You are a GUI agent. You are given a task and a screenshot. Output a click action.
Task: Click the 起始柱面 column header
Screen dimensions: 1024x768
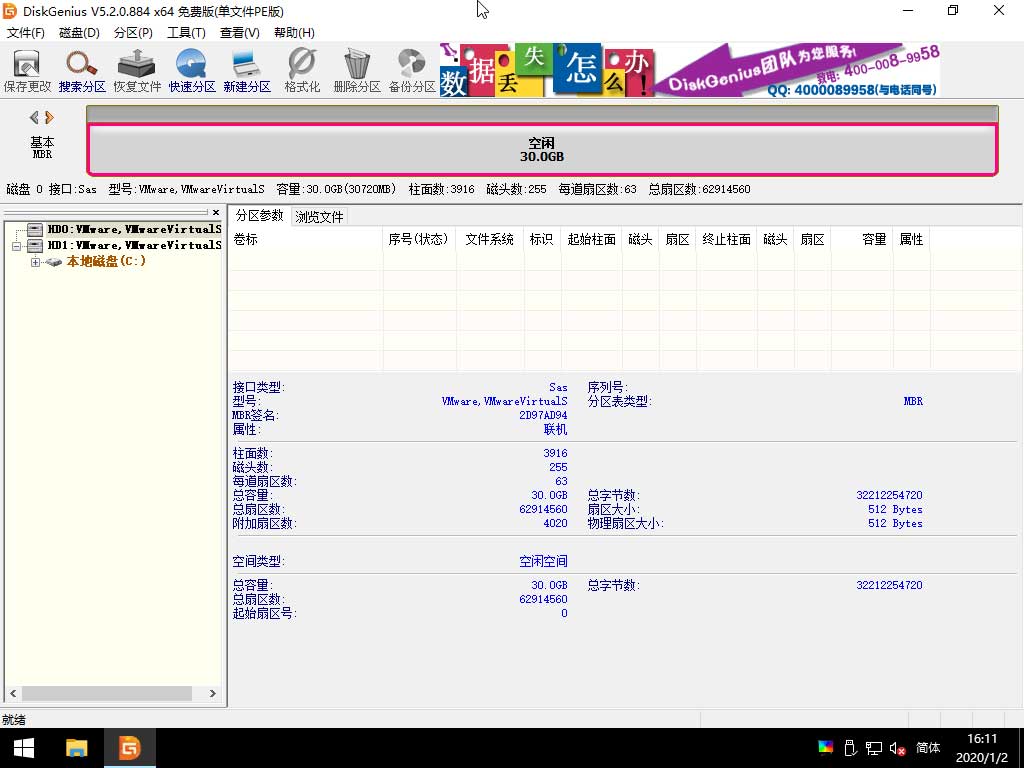592,240
